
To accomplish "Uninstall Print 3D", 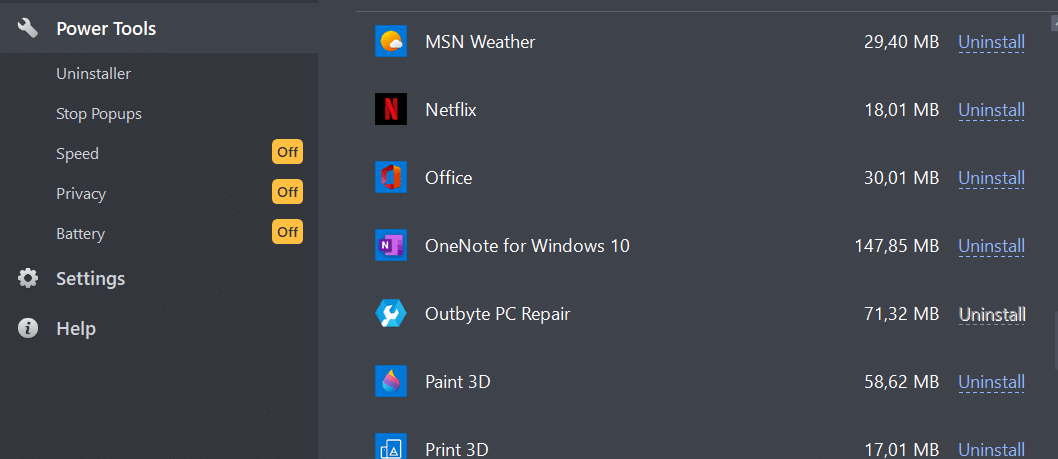I will pos(991,450).
